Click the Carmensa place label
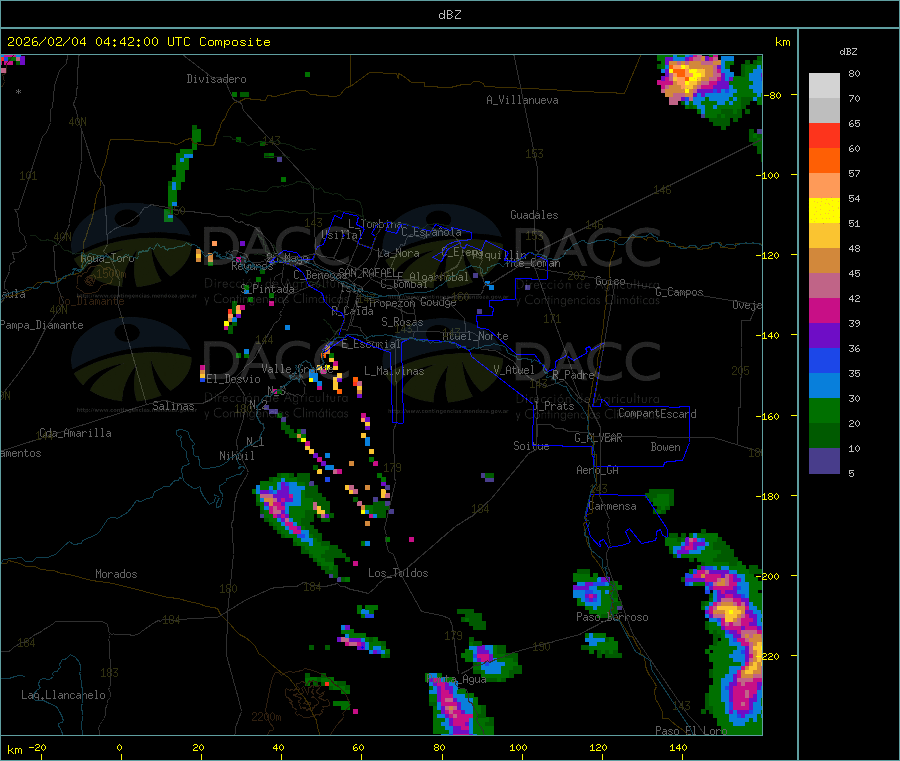Viewport: 900px width, 761px height. 612,506
